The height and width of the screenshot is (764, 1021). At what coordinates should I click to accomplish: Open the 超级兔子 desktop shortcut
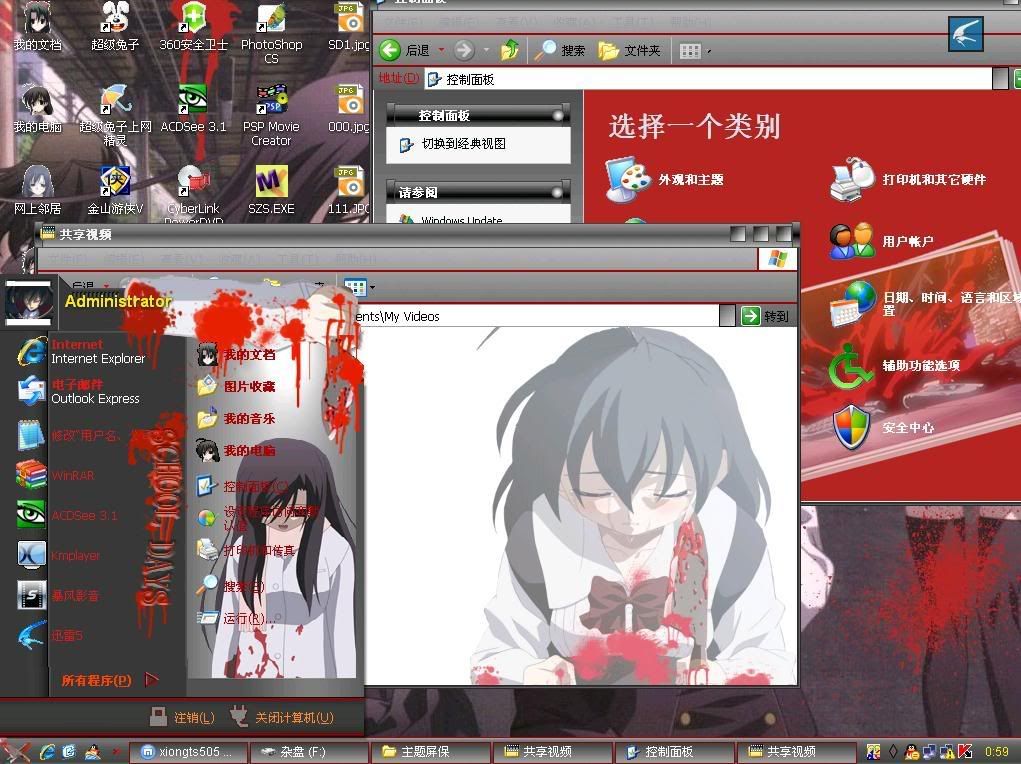pyautogui.click(x=115, y=26)
